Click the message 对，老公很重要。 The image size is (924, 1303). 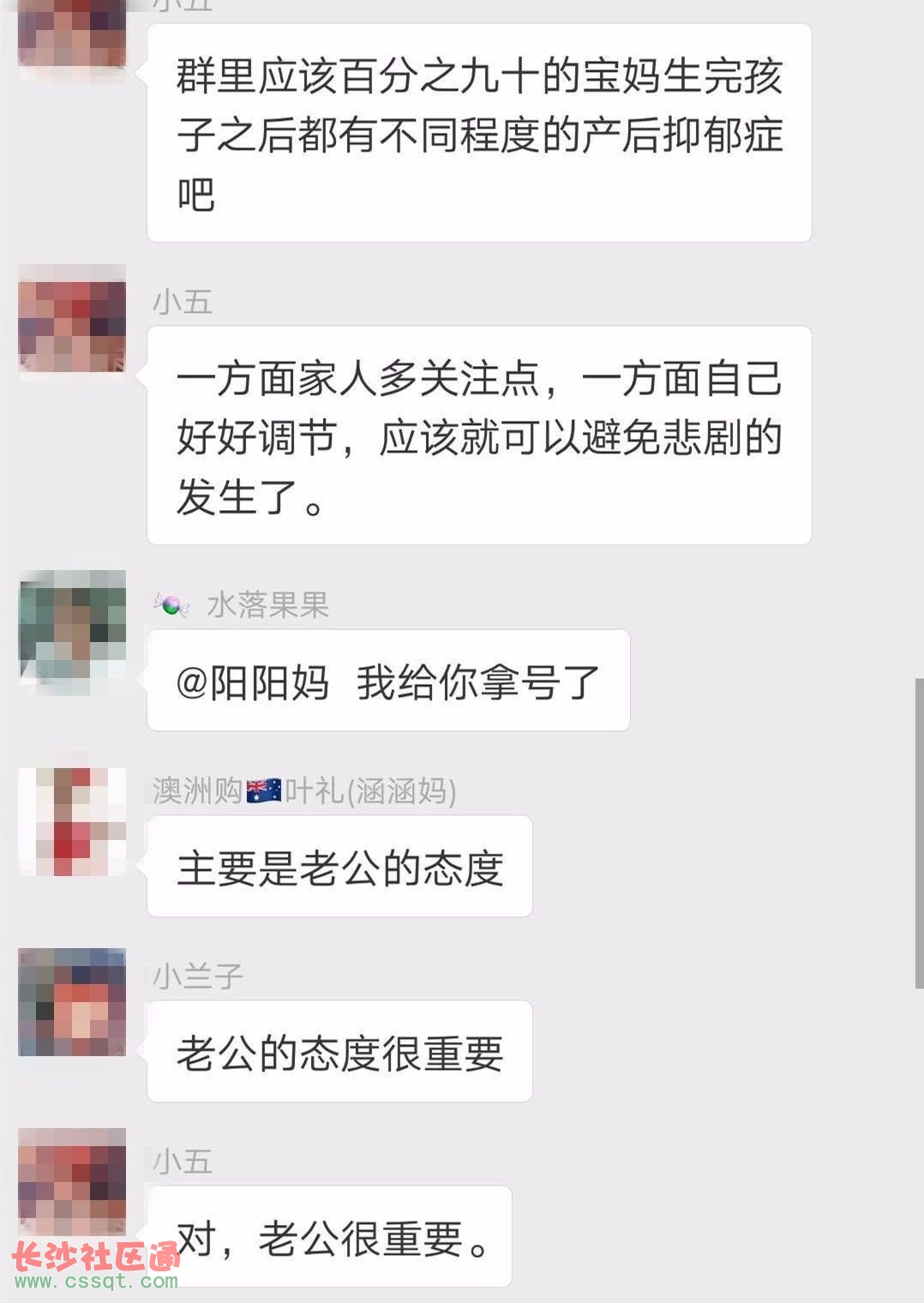point(329,1237)
